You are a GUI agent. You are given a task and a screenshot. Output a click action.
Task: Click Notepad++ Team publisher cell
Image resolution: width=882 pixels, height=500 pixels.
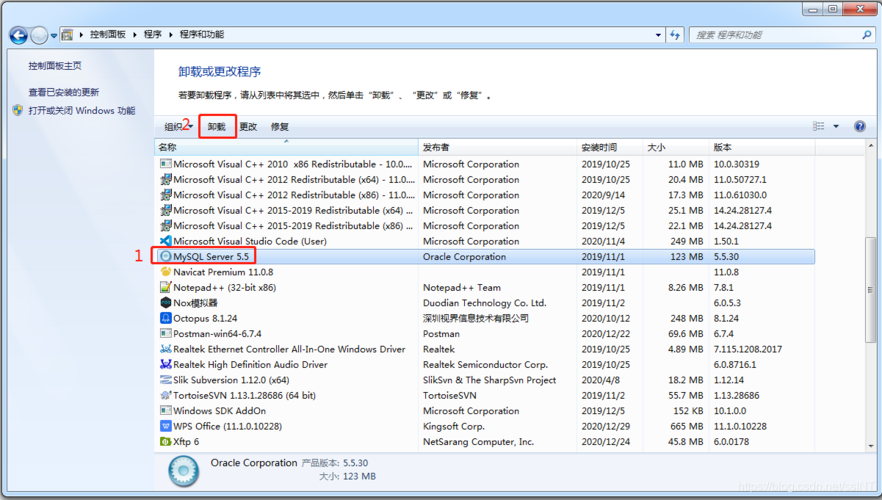pos(461,287)
